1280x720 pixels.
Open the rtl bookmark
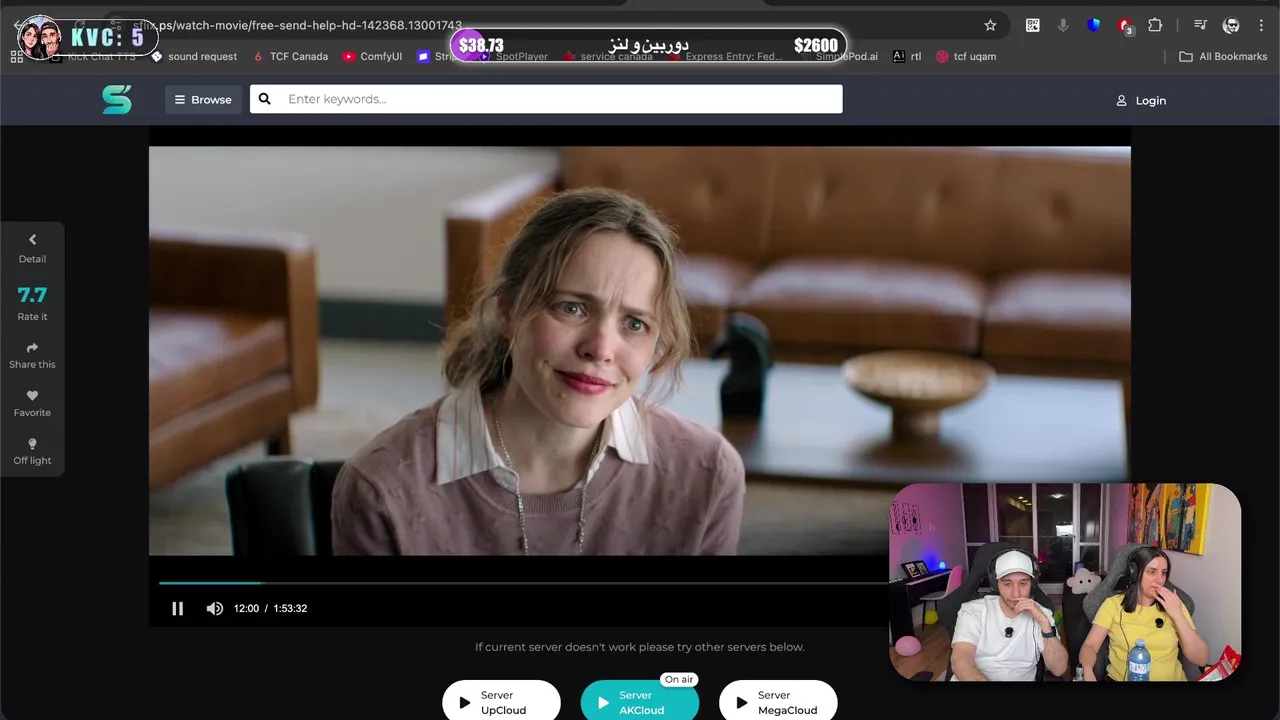tap(906, 56)
